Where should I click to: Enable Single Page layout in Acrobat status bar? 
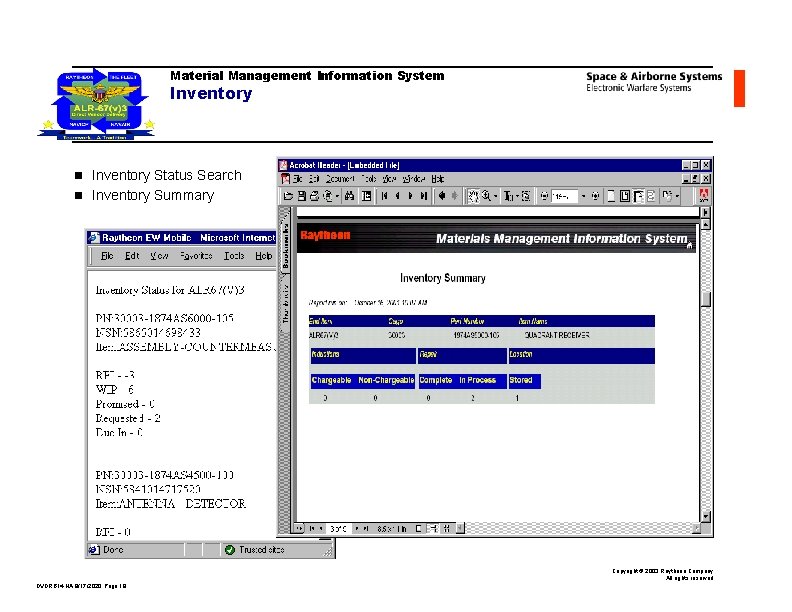(419, 529)
